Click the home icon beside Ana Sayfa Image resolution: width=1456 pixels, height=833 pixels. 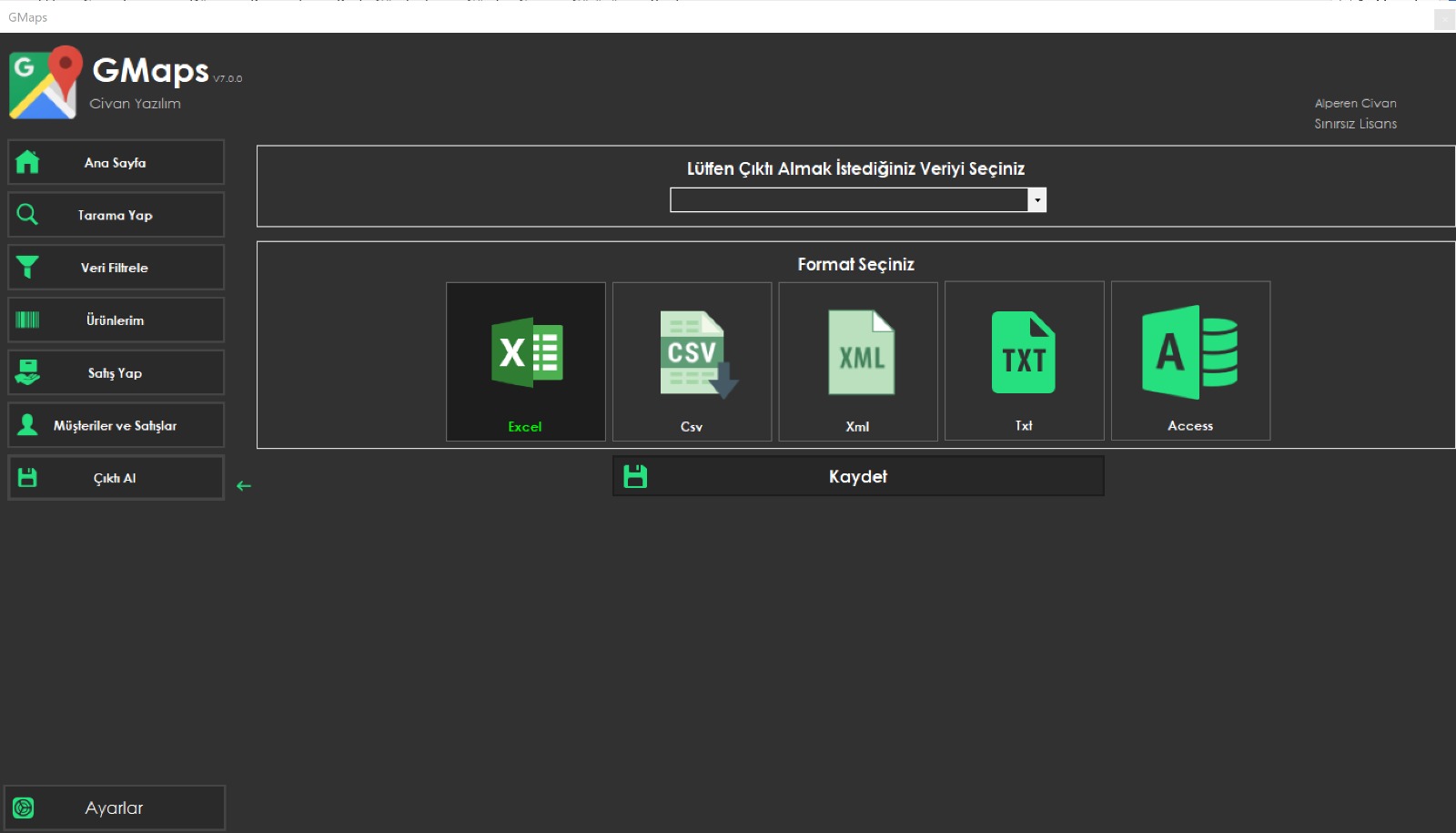click(27, 162)
